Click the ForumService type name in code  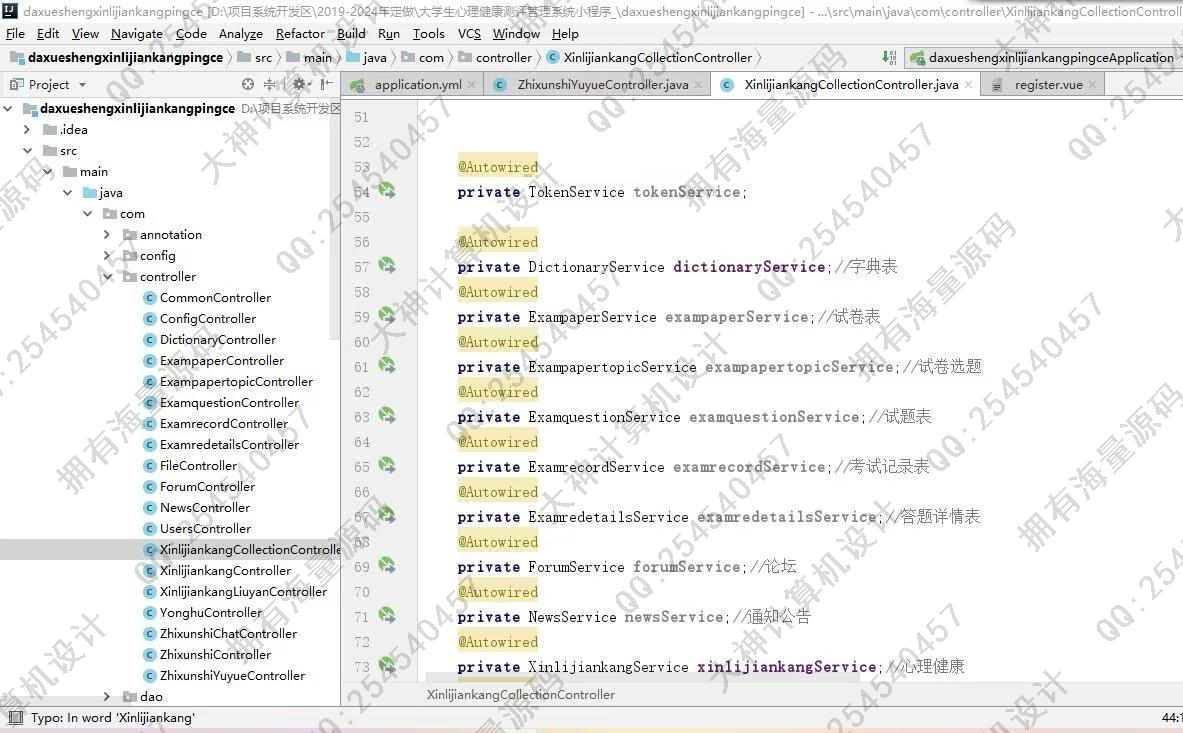(x=576, y=567)
